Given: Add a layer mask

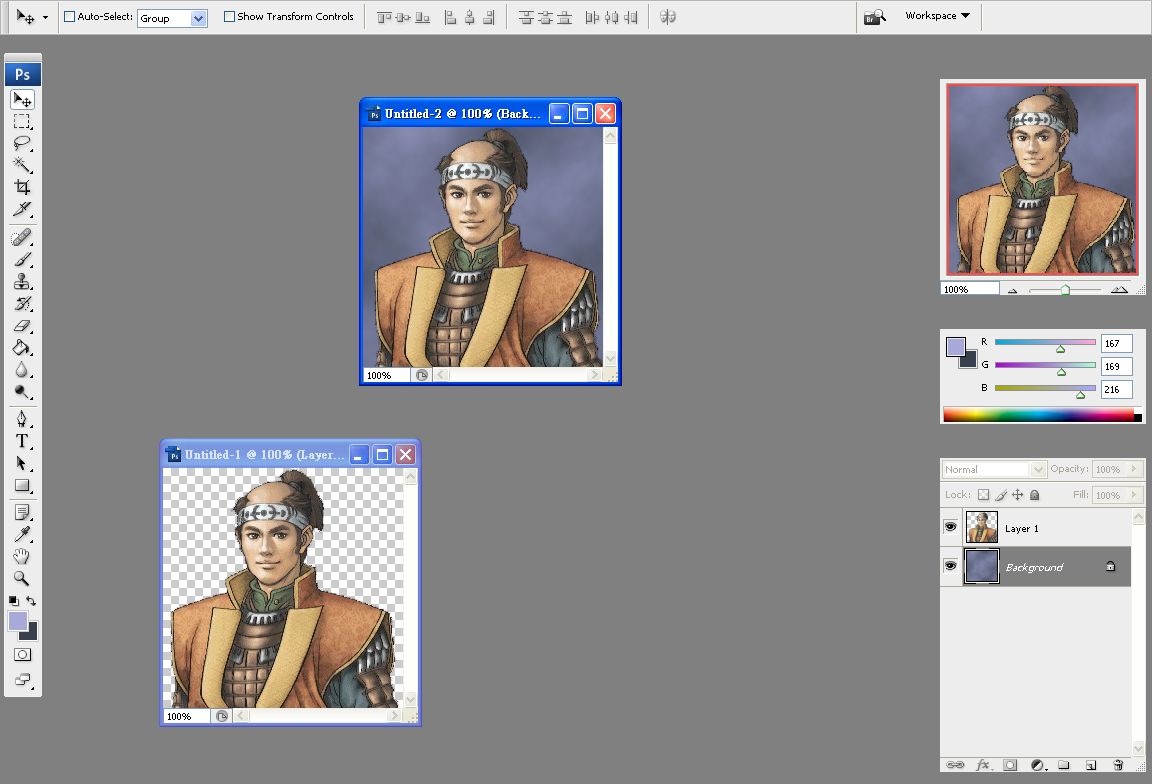Looking at the screenshot, I should tap(1010, 765).
